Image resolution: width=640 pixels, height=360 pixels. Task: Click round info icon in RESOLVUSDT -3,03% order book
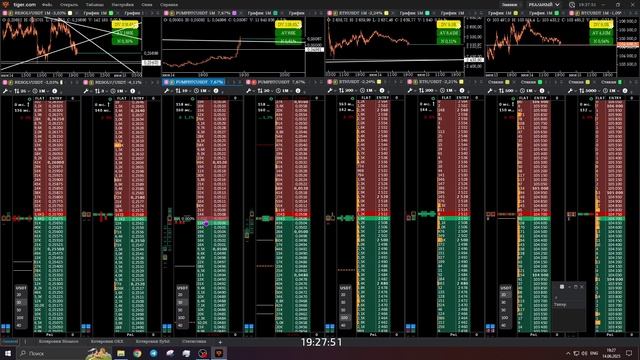coord(55,91)
